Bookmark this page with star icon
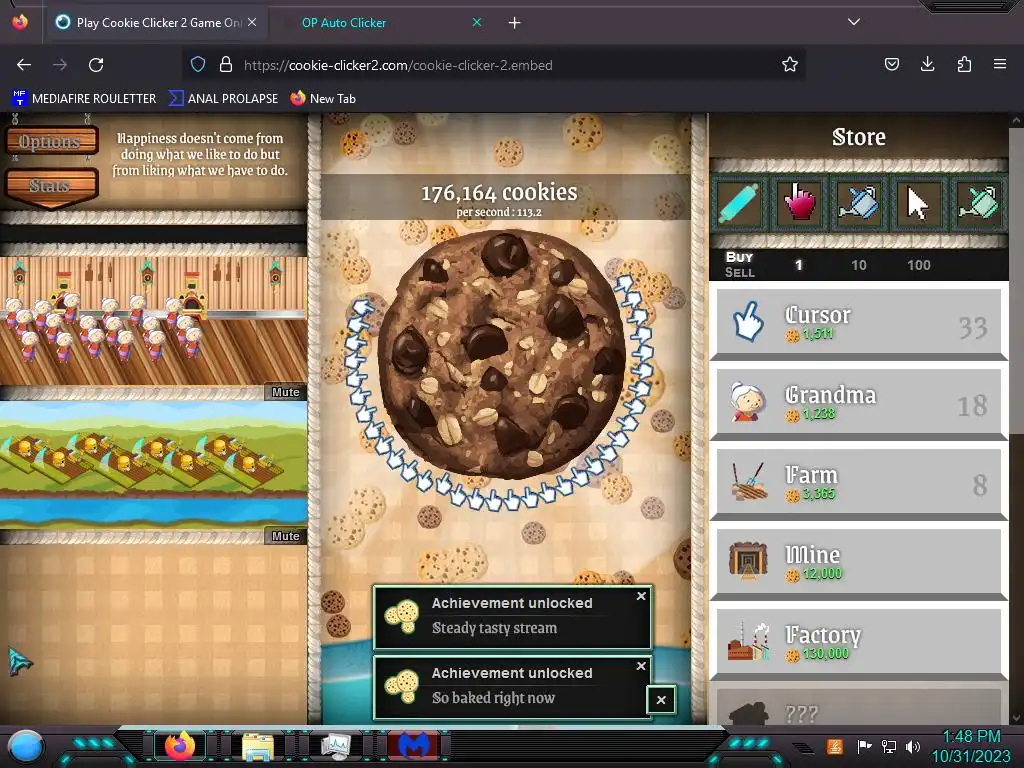1024x768 pixels. (x=790, y=64)
